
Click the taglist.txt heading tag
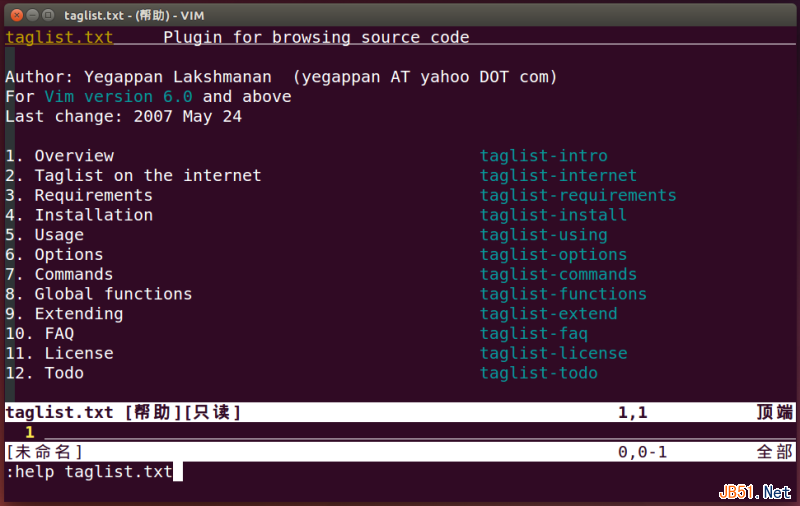[x=59, y=38]
